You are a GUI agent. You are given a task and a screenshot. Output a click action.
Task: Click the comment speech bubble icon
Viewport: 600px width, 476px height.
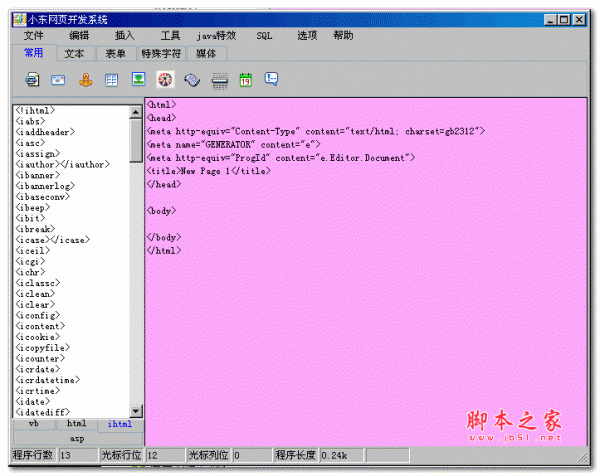tap(271, 79)
